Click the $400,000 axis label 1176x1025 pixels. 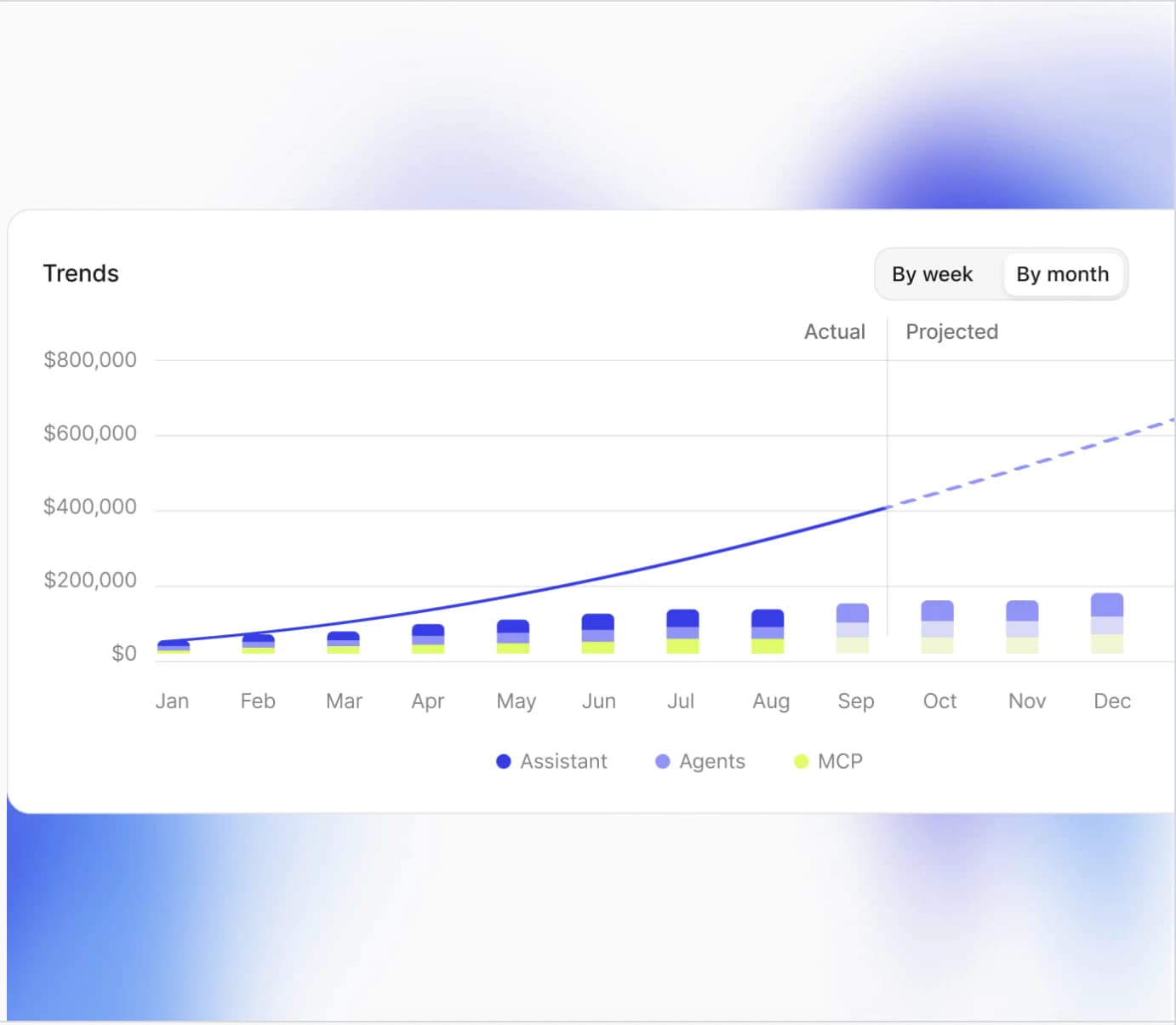coord(90,507)
